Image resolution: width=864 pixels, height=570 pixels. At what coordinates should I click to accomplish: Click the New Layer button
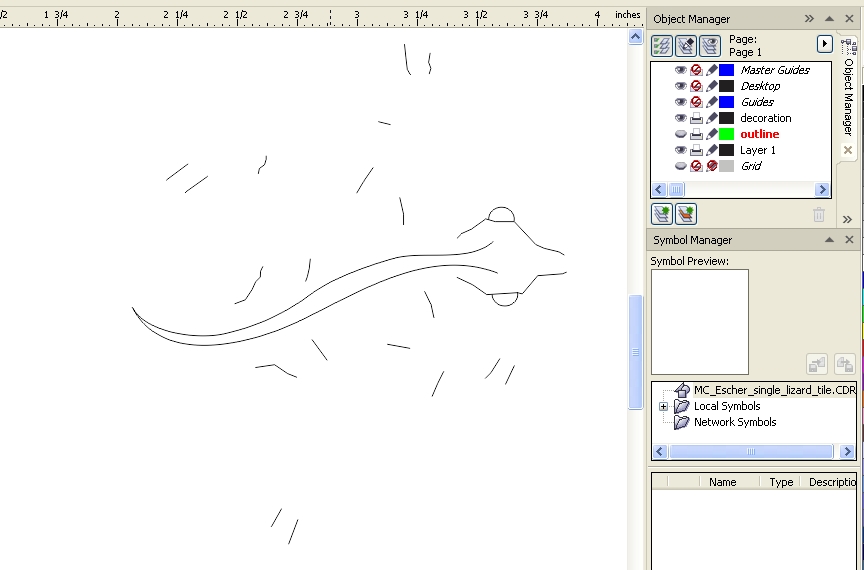pos(662,214)
